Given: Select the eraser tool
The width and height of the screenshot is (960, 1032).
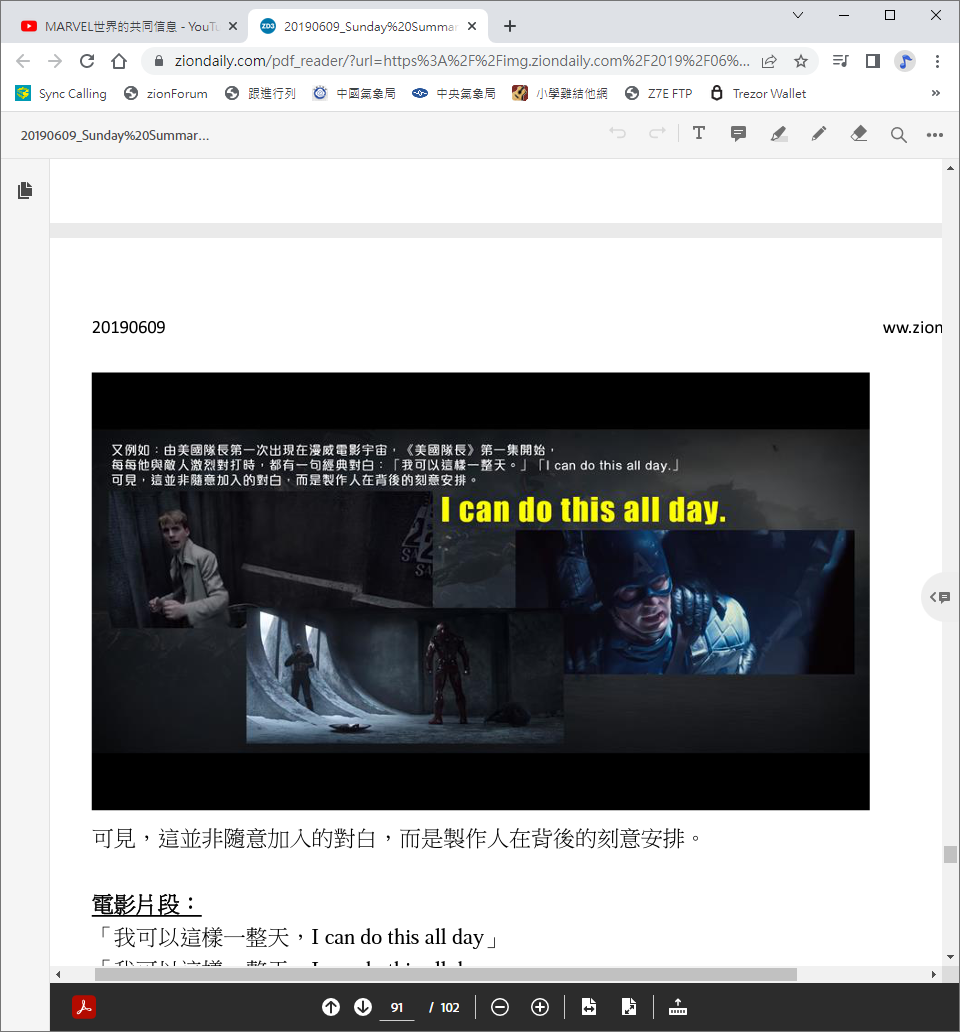Looking at the screenshot, I should coord(859,134).
